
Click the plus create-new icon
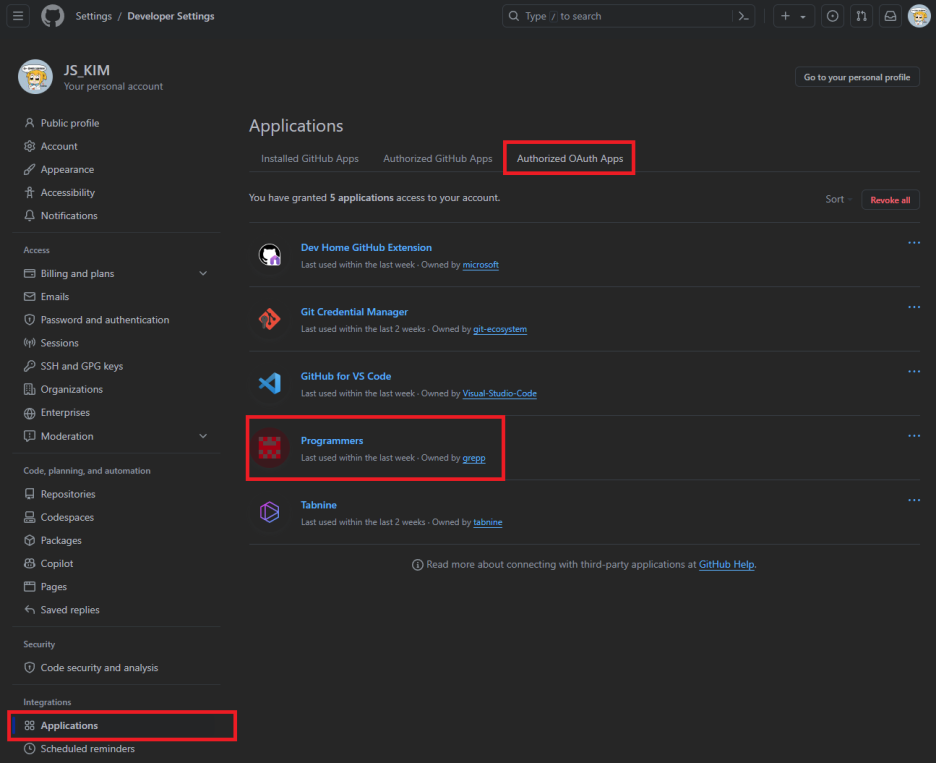[786, 16]
